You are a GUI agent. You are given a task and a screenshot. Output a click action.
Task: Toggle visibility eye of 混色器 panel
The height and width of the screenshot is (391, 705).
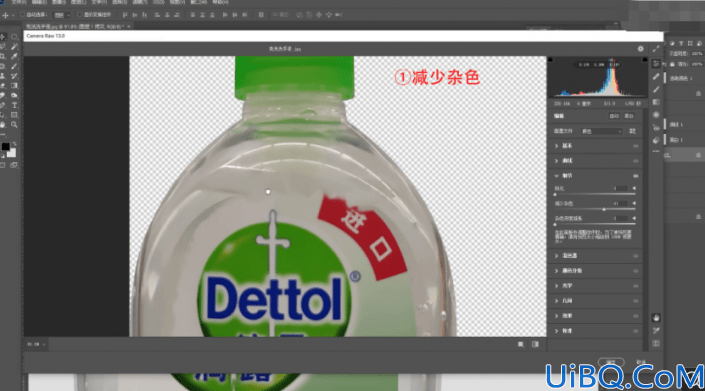(x=636, y=256)
